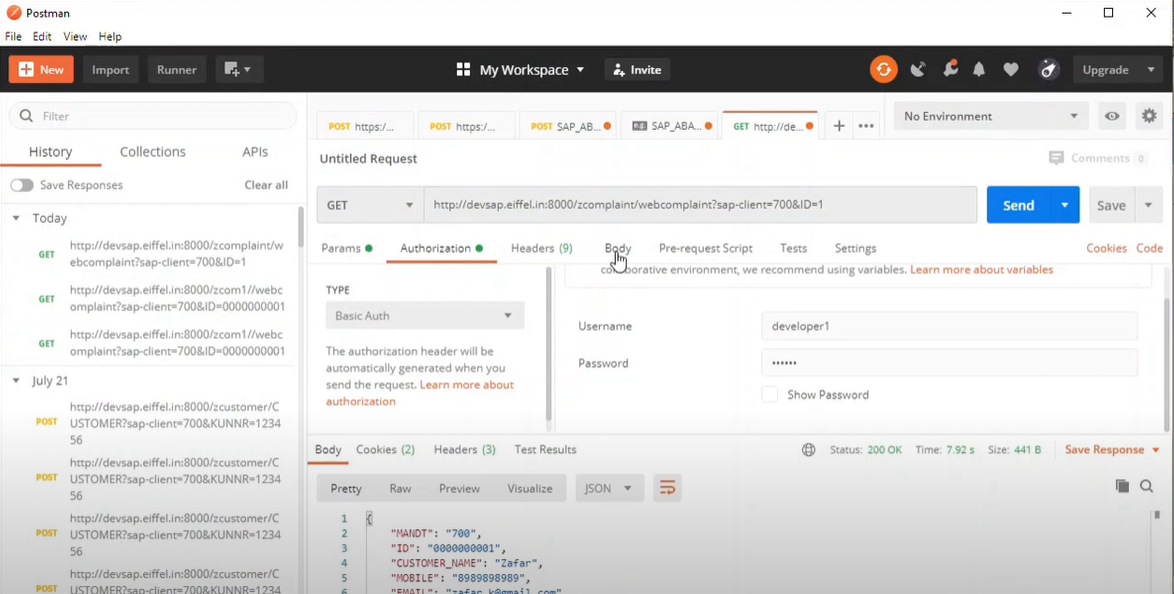This screenshot has width=1174, height=594.
Task: Open manage environments gear icon
Action: [x=1149, y=116]
